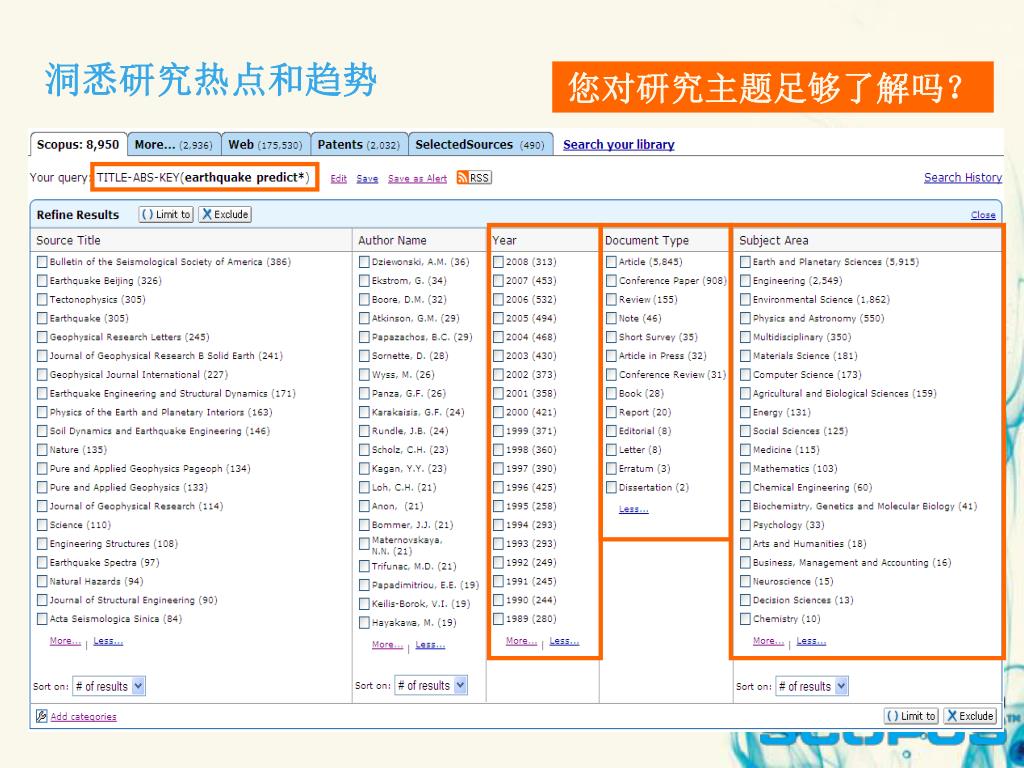Check the year 2006 (532) box
1024x768 pixels.
tap(498, 300)
